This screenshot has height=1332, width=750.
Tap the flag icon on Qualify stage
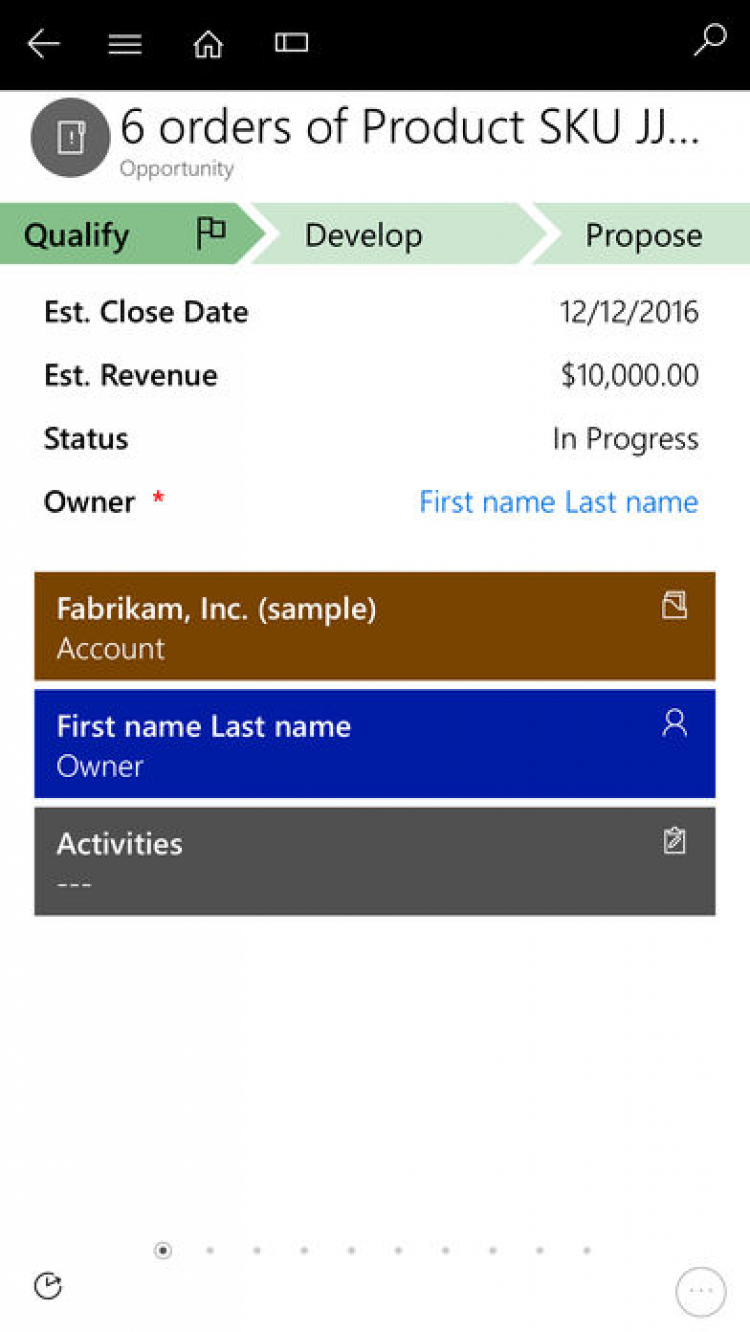pos(211,234)
